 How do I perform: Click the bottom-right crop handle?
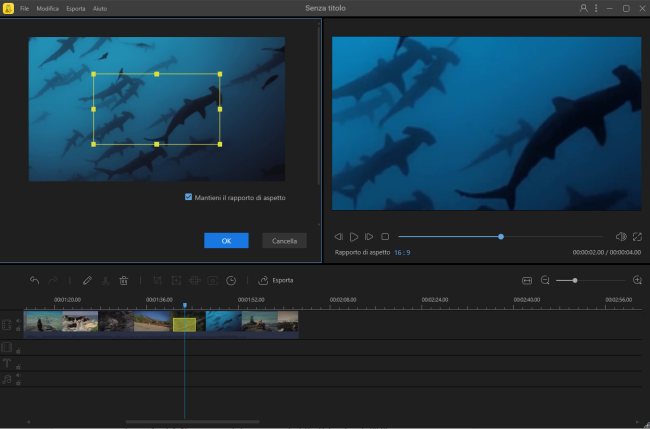point(220,144)
